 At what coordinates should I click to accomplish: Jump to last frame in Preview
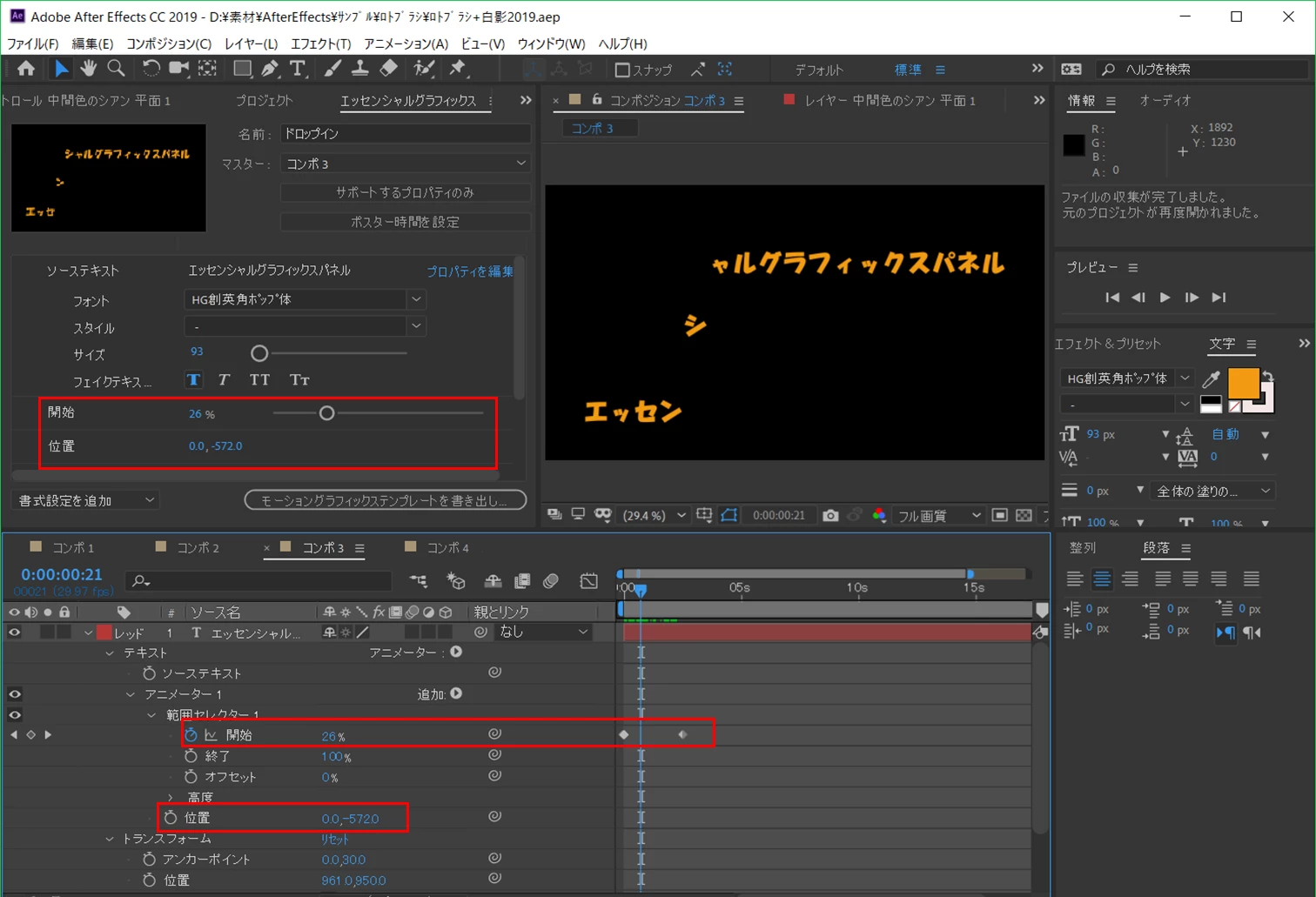[1219, 298]
